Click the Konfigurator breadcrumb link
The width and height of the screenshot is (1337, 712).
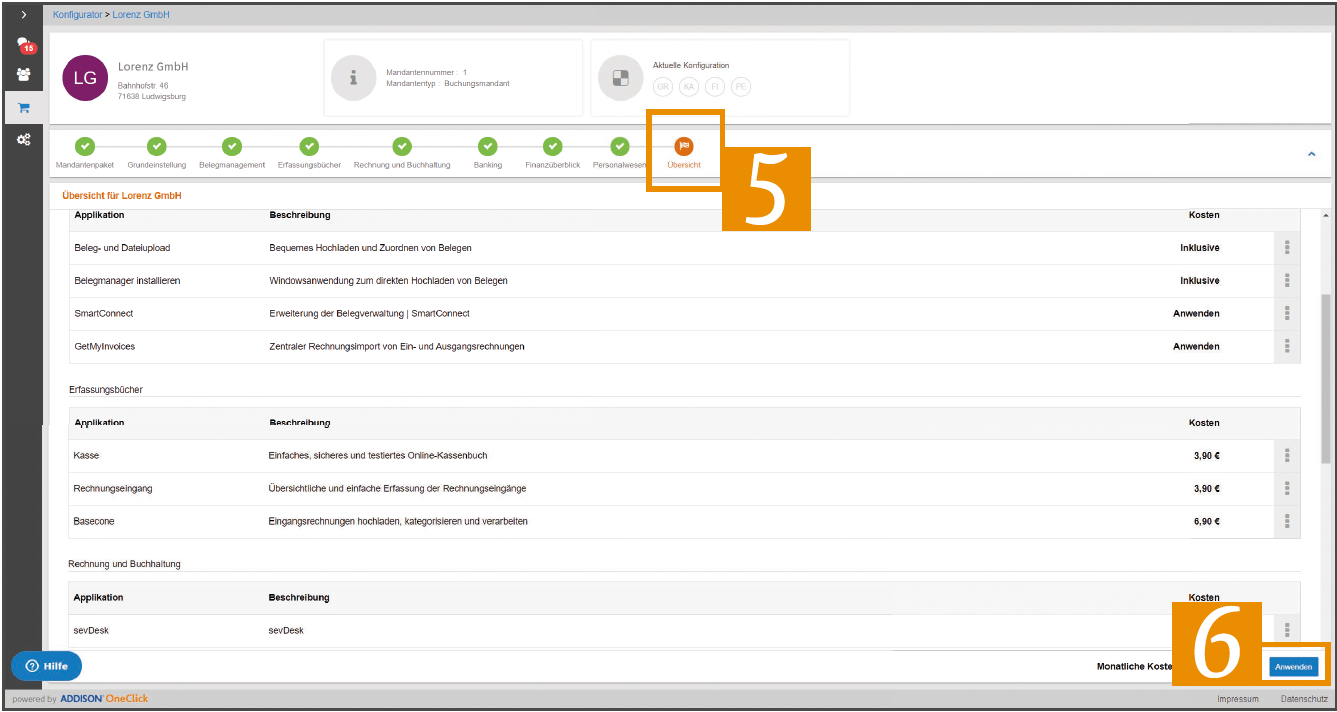click(78, 16)
